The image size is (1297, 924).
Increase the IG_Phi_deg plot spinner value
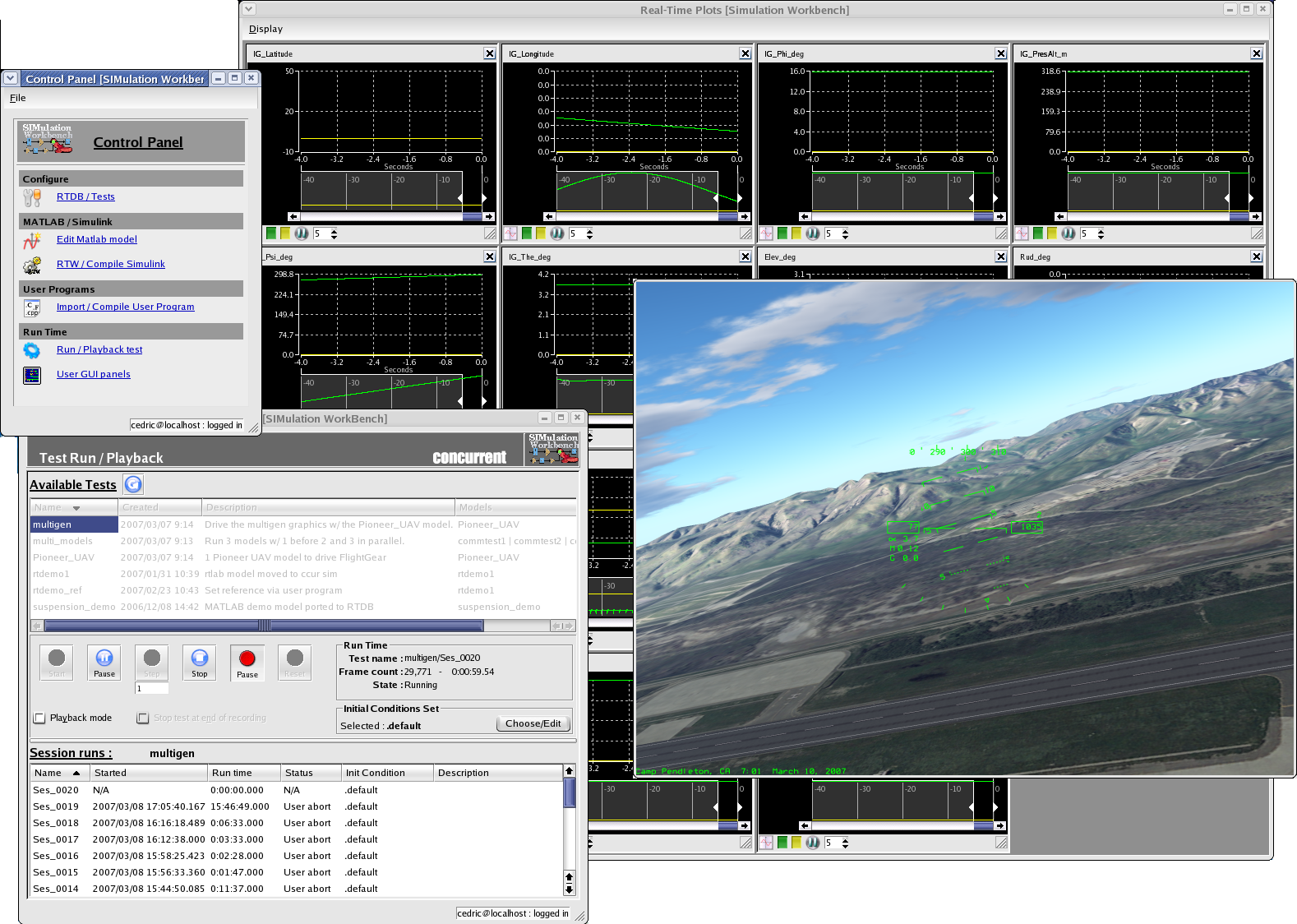click(x=846, y=231)
